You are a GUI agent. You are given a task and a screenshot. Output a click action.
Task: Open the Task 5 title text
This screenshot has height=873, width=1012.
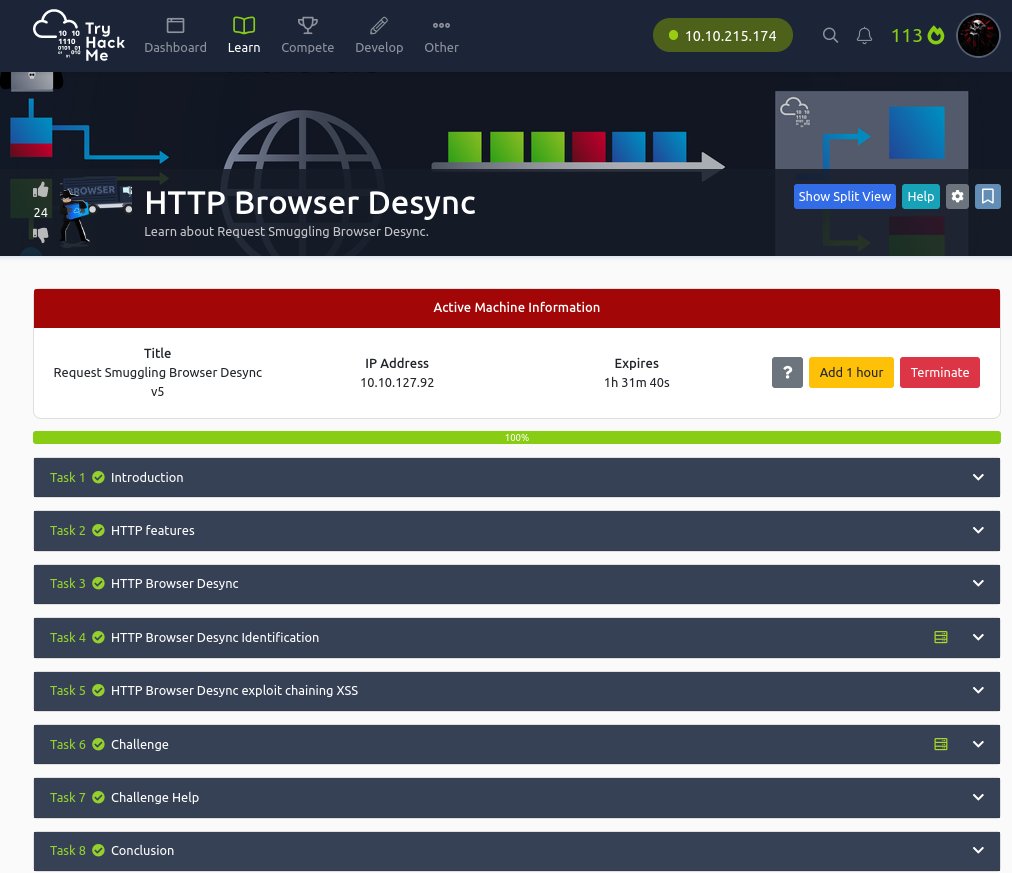coord(234,690)
